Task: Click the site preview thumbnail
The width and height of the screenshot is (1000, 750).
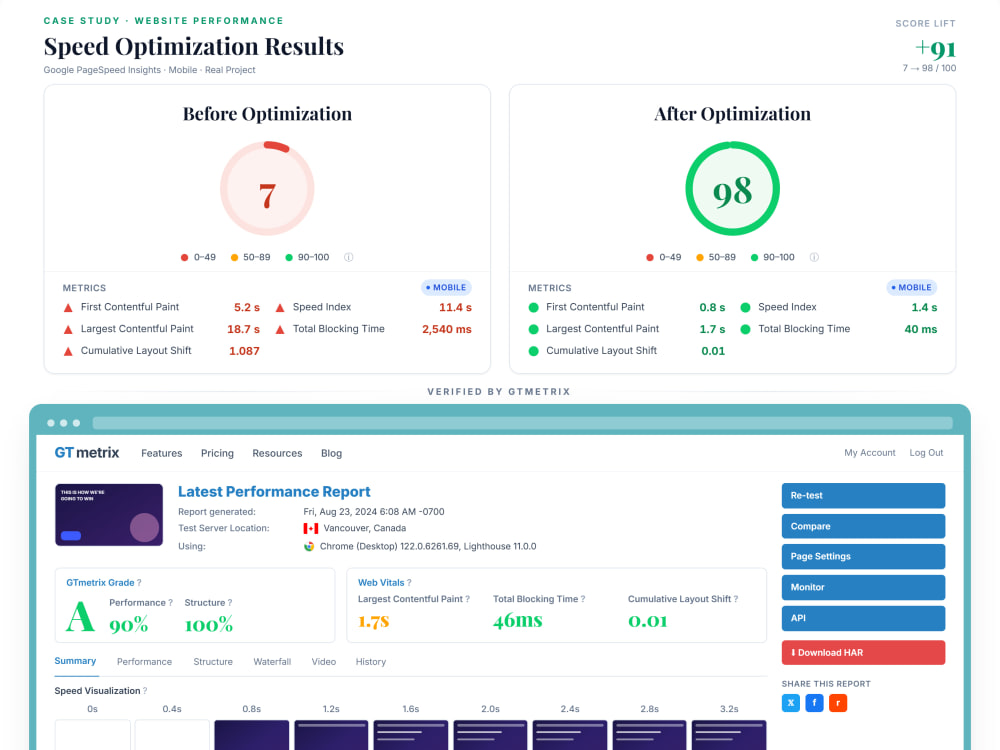Action: click(x=109, y=515)
